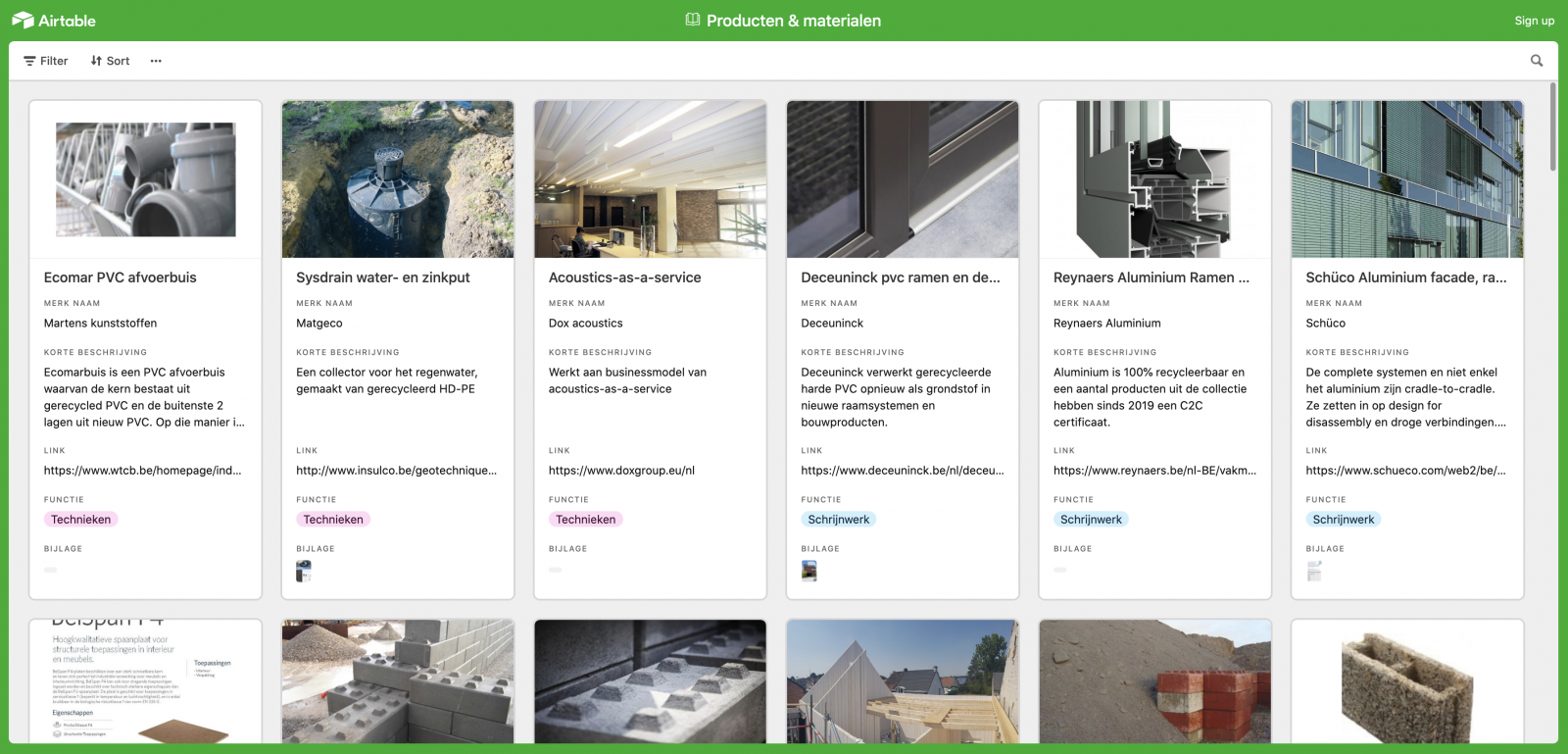Follow the schueco.com link
Screen dimensions: 1568x754
[x=1406, y=471]
